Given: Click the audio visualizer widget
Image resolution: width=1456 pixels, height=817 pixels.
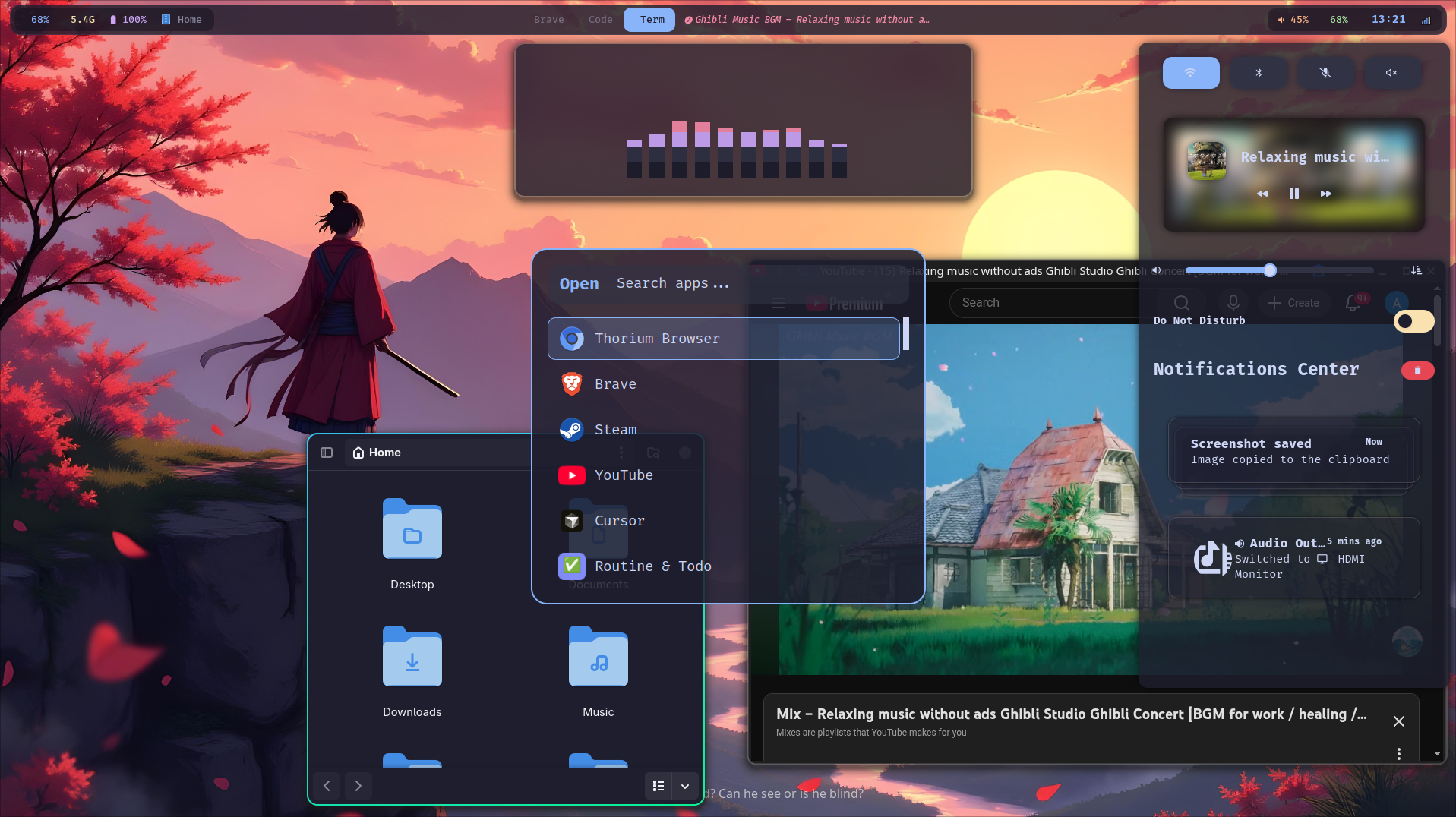Looking at the screenshot, I should click(x=744, y=121).
